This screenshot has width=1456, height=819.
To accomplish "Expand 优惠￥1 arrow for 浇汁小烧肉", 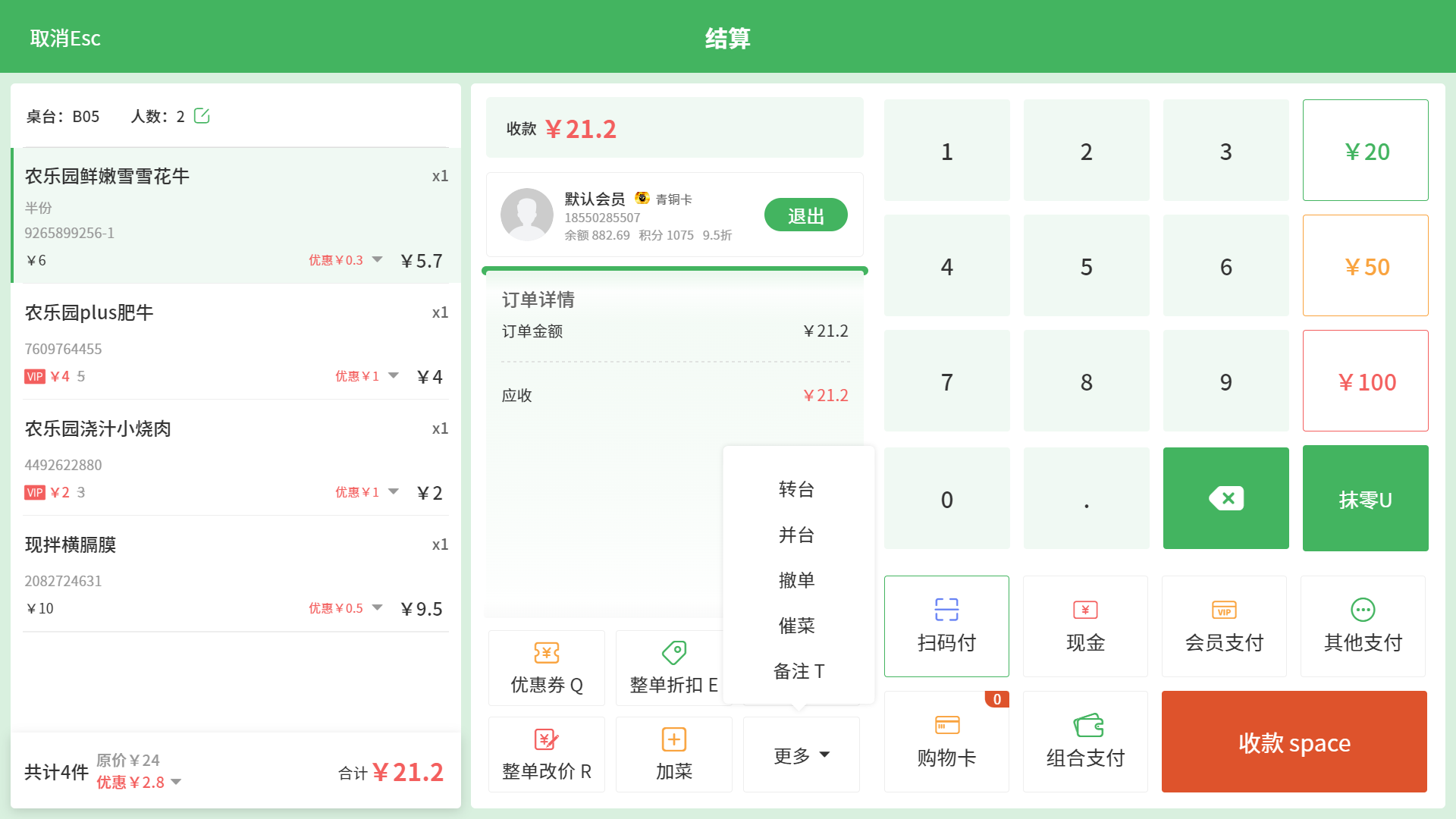I will click(394, 492).
